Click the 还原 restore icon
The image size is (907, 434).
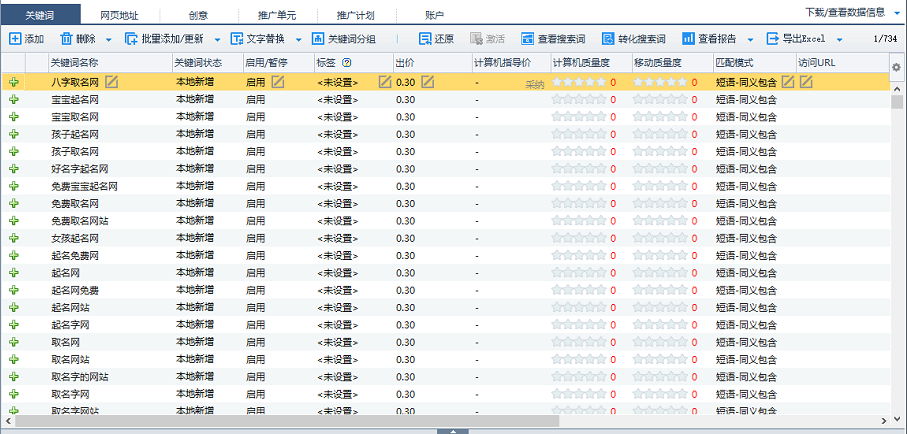tap(425, 39)
